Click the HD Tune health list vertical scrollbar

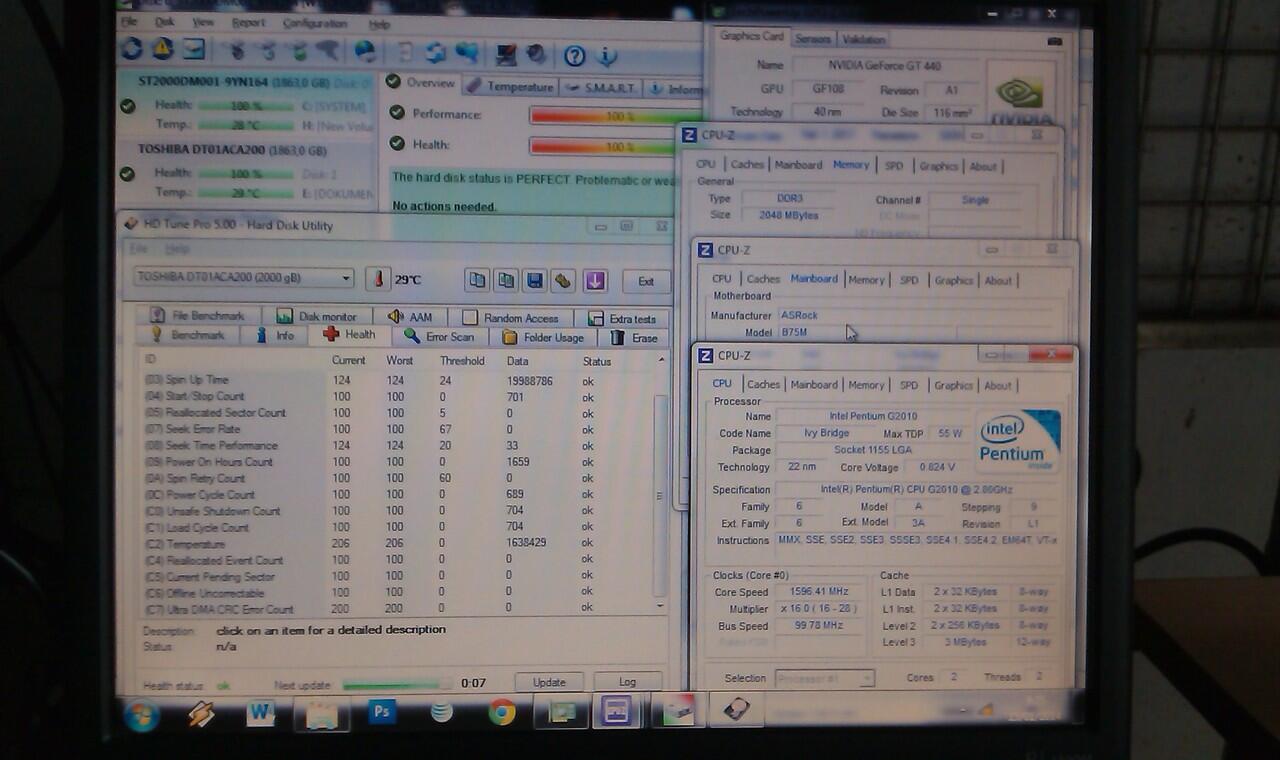point(659,483)
